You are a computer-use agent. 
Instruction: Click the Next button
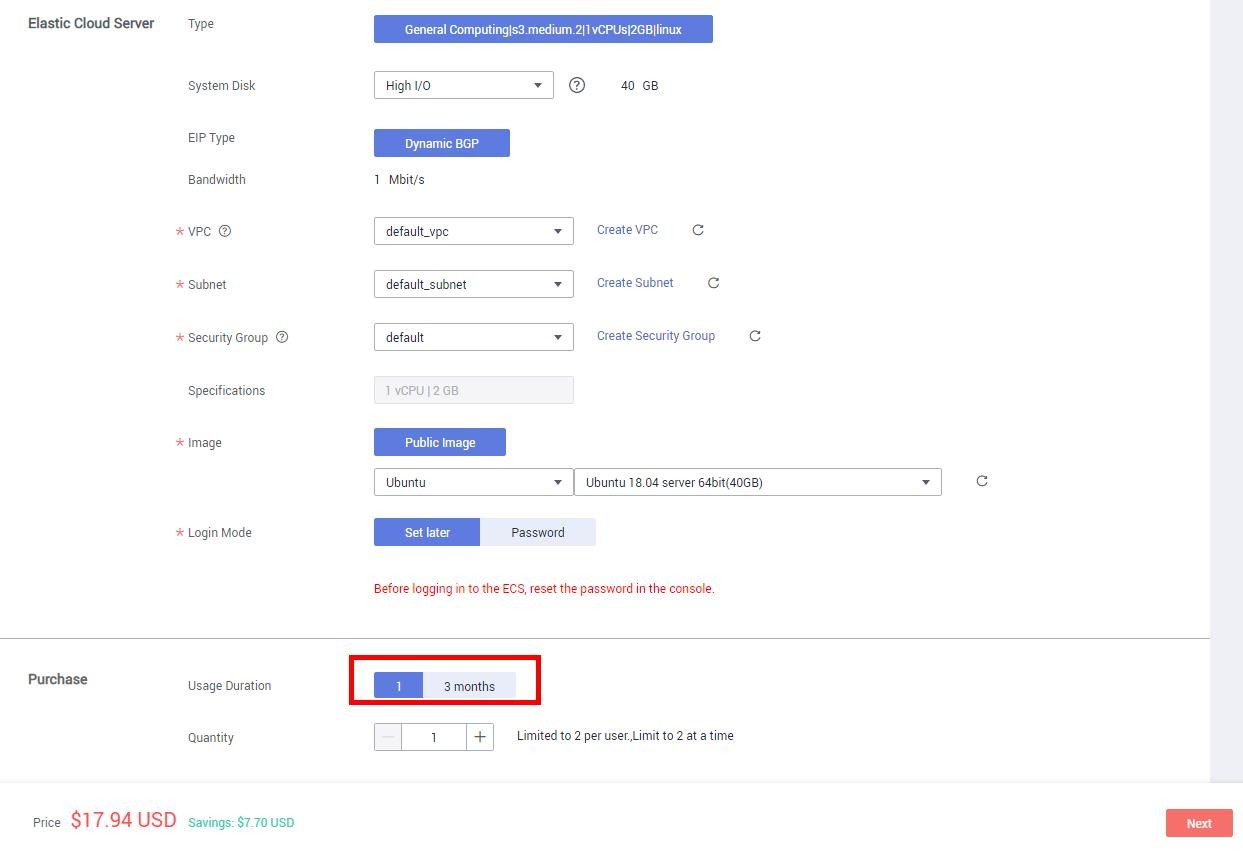tap(1198, 823)
